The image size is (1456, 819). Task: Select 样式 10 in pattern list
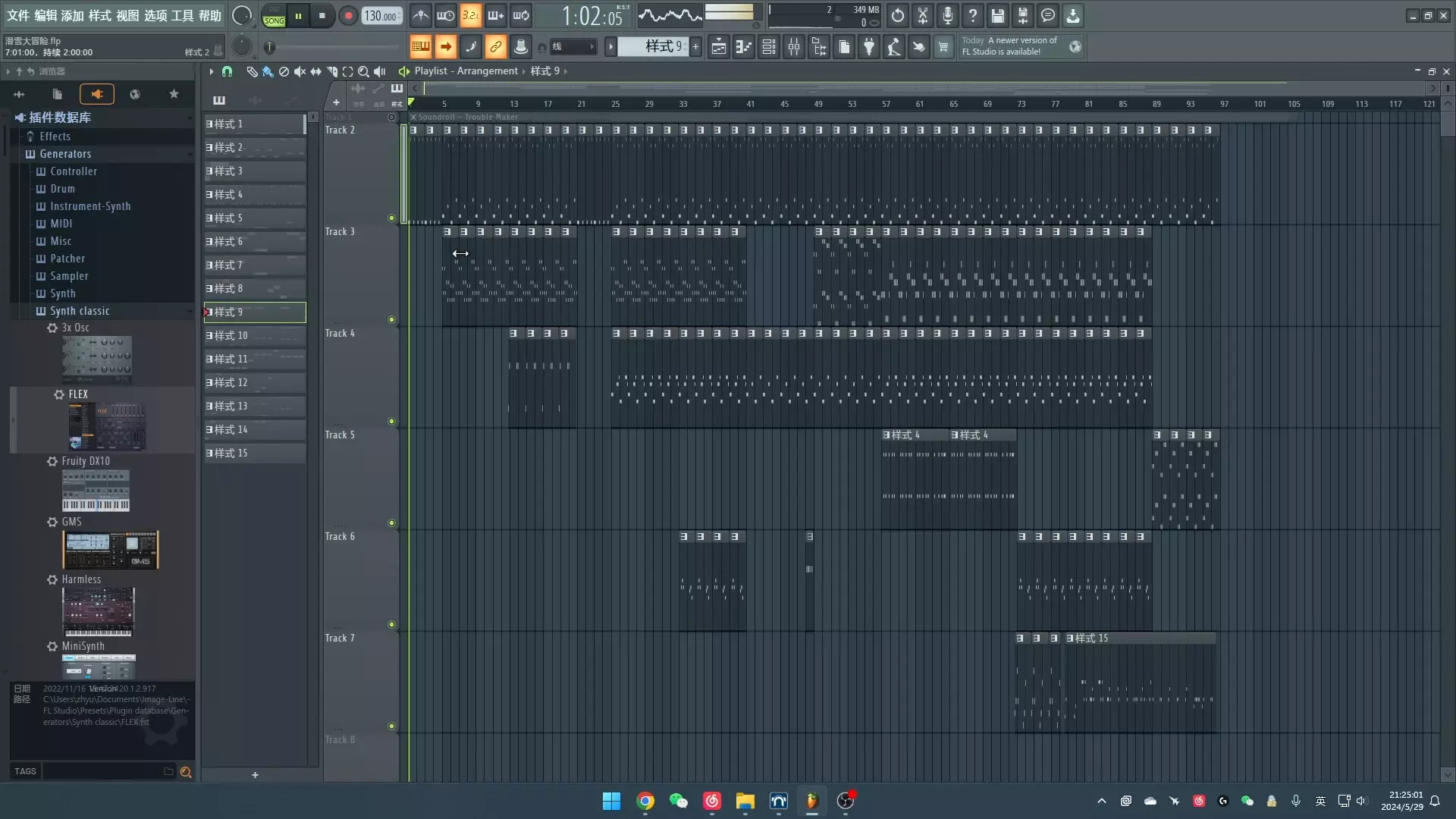(x=254, y=335)
